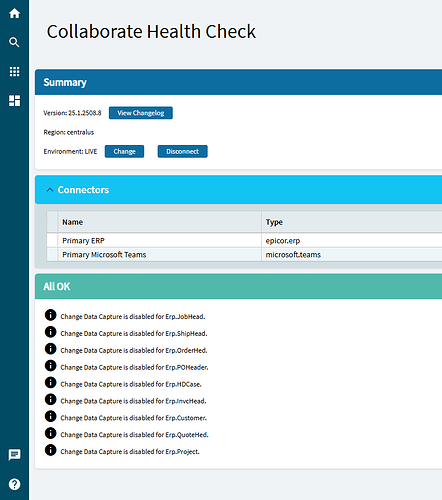Click the Disconnect button

[182, 151]
